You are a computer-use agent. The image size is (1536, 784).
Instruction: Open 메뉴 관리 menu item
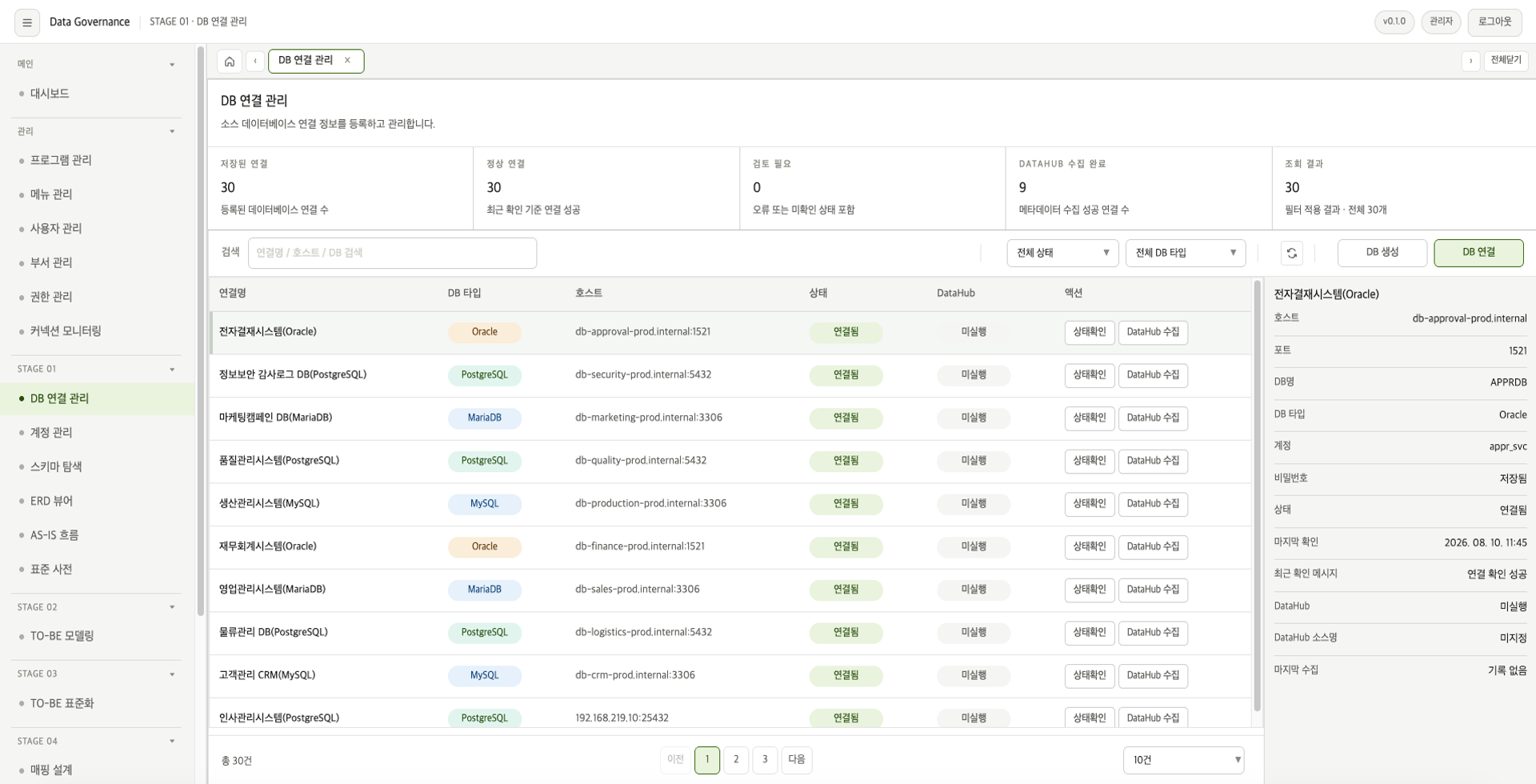98,194
